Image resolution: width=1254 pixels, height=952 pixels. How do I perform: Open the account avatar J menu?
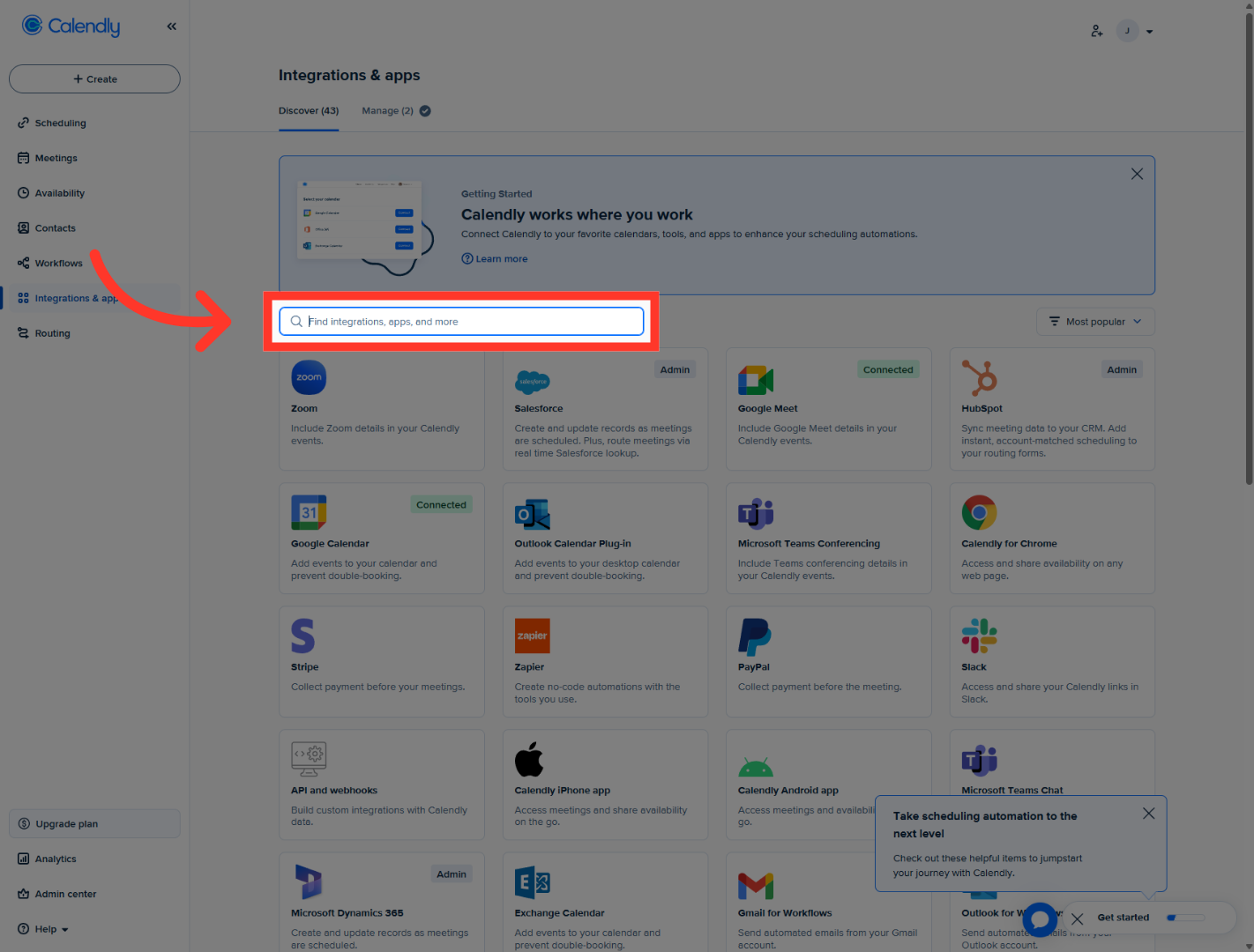tap(1134, 31)
